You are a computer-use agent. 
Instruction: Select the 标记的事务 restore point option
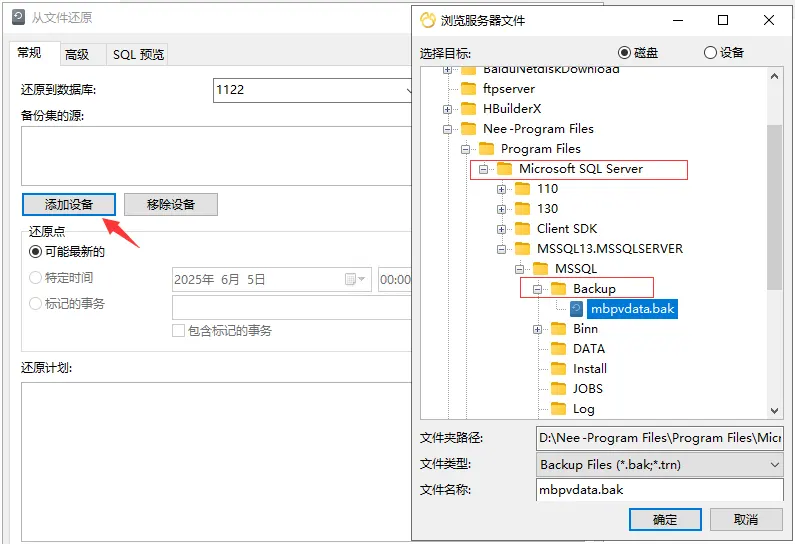tap(35, 304)
